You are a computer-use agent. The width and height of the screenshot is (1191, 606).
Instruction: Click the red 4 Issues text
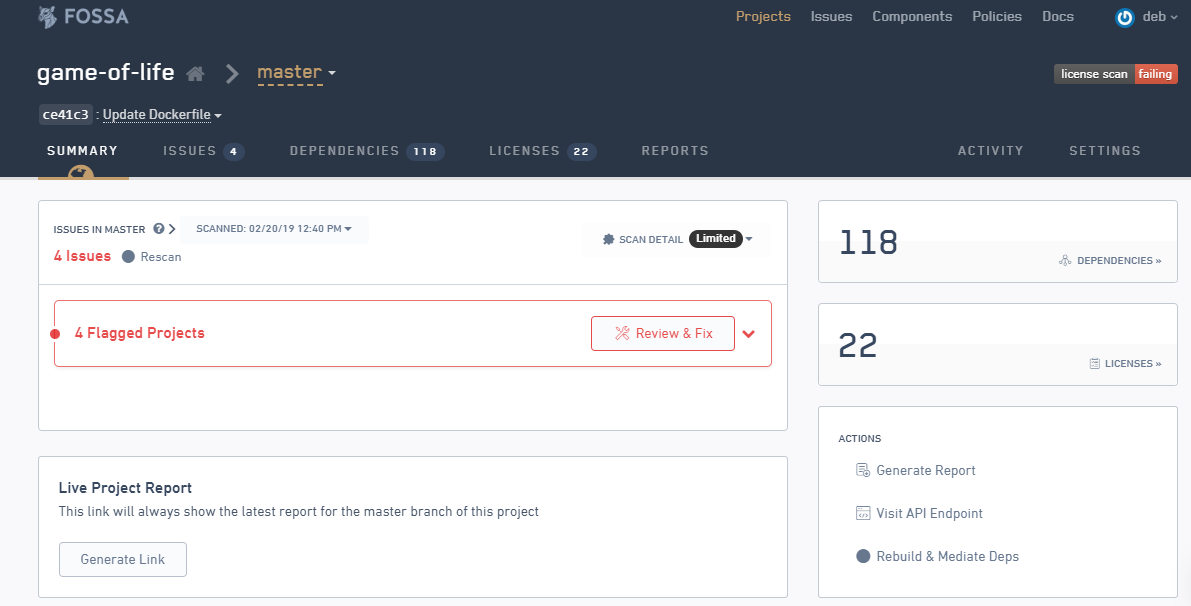point(83,256)
